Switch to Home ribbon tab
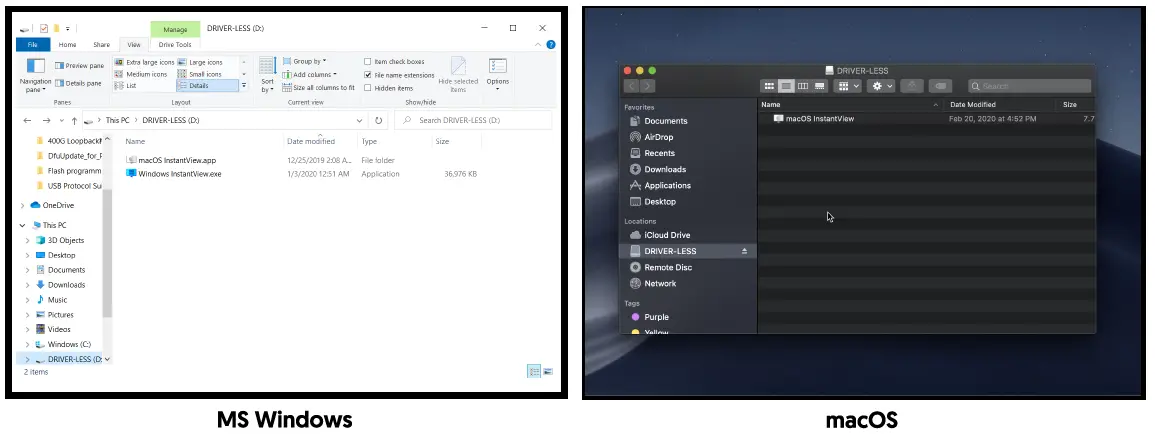Viewport: 1155px width, 439px height. (67, 45)
